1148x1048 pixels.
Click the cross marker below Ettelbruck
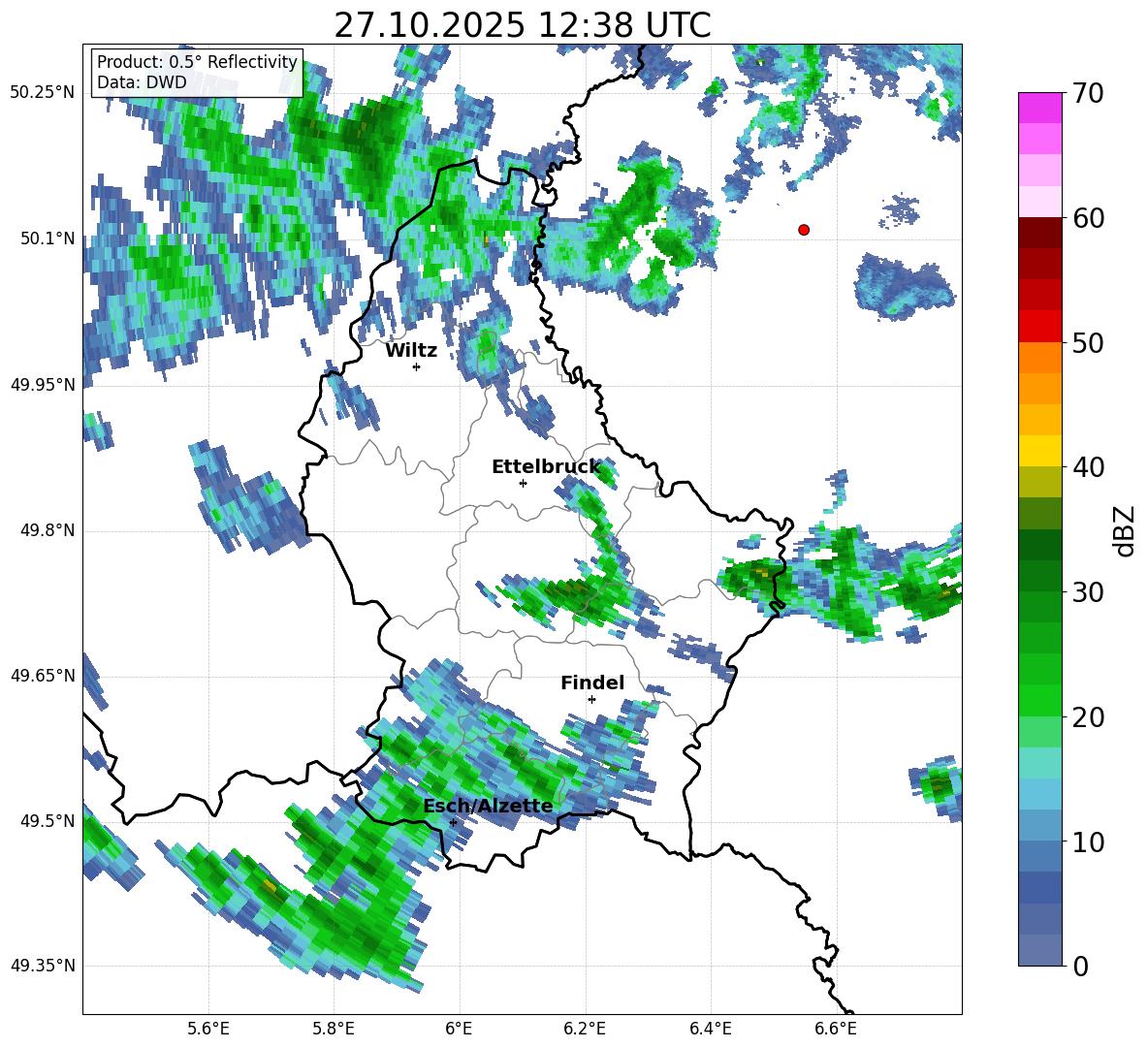click(x=523, y=483)
